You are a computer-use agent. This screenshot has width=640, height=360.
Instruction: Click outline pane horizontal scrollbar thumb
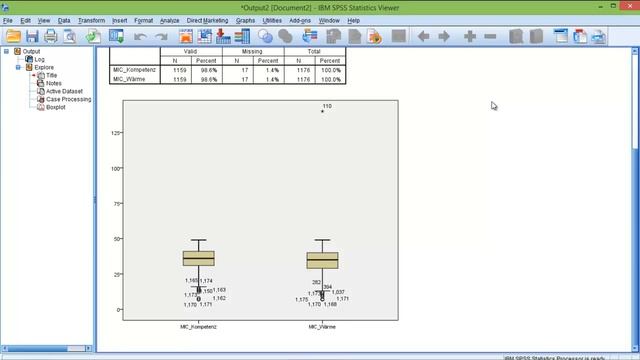coord(38,349)
